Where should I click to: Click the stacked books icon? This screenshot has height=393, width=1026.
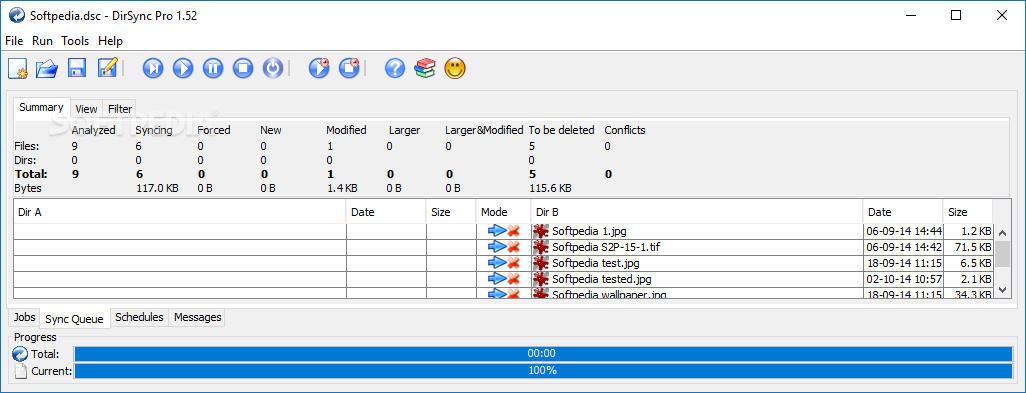(x=425, y=68)
